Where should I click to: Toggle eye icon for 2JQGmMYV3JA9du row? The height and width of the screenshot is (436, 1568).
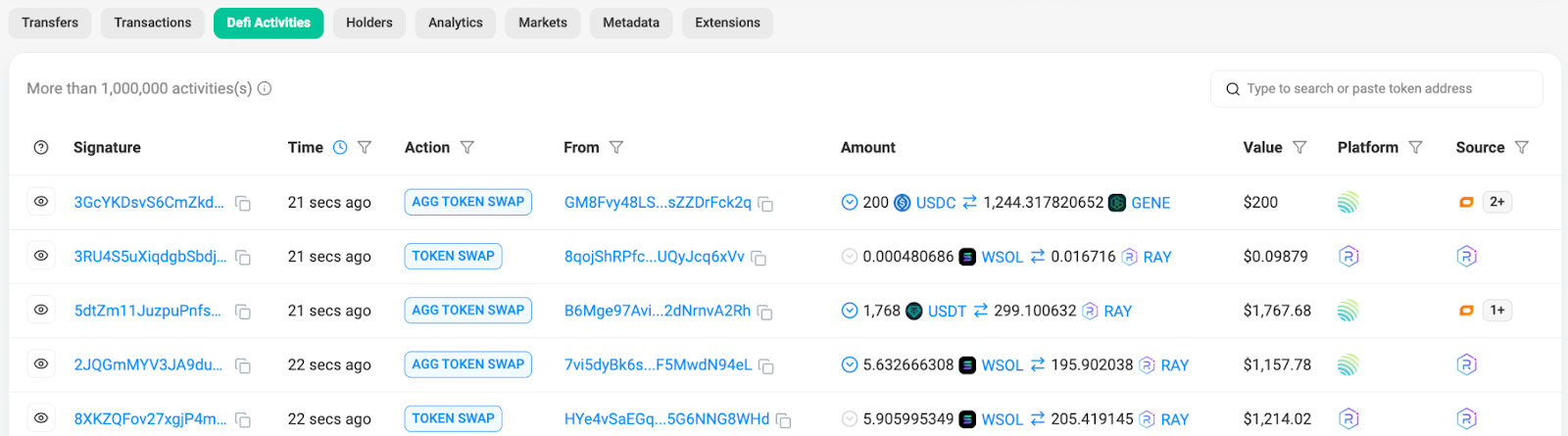[x=41, y=363]
